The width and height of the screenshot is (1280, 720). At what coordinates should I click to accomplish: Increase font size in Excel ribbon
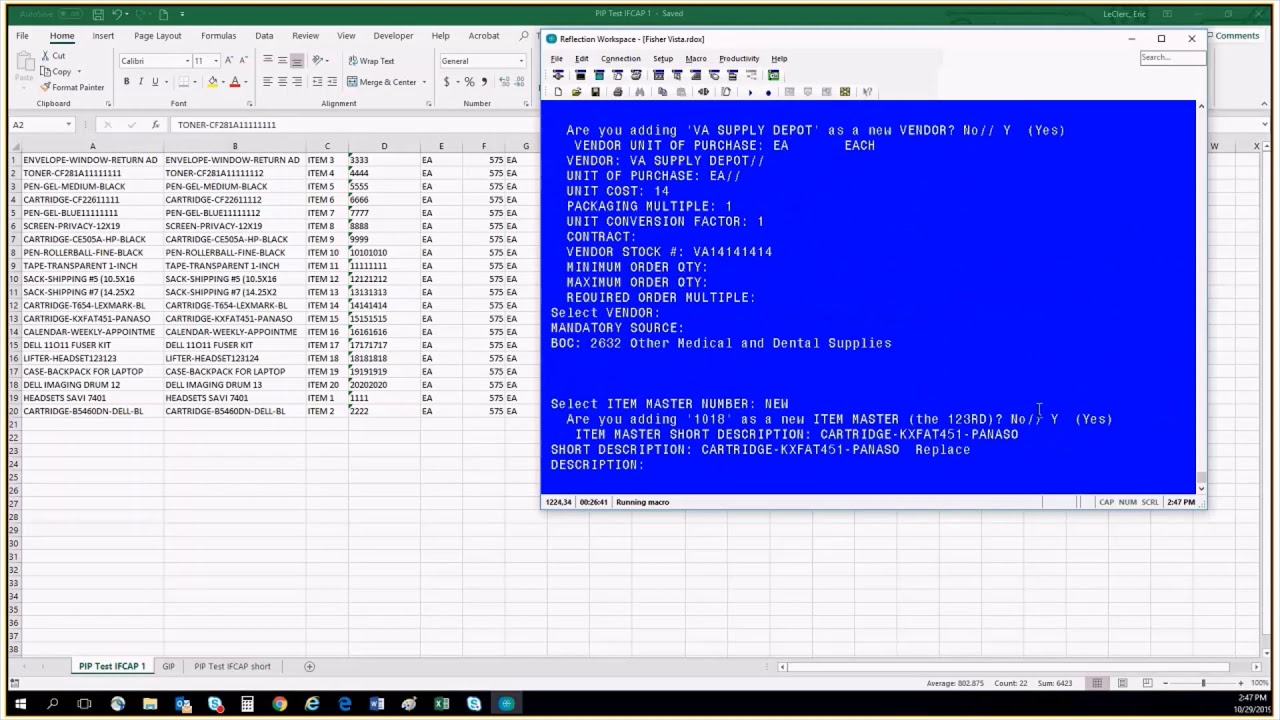tap(229, 61)
